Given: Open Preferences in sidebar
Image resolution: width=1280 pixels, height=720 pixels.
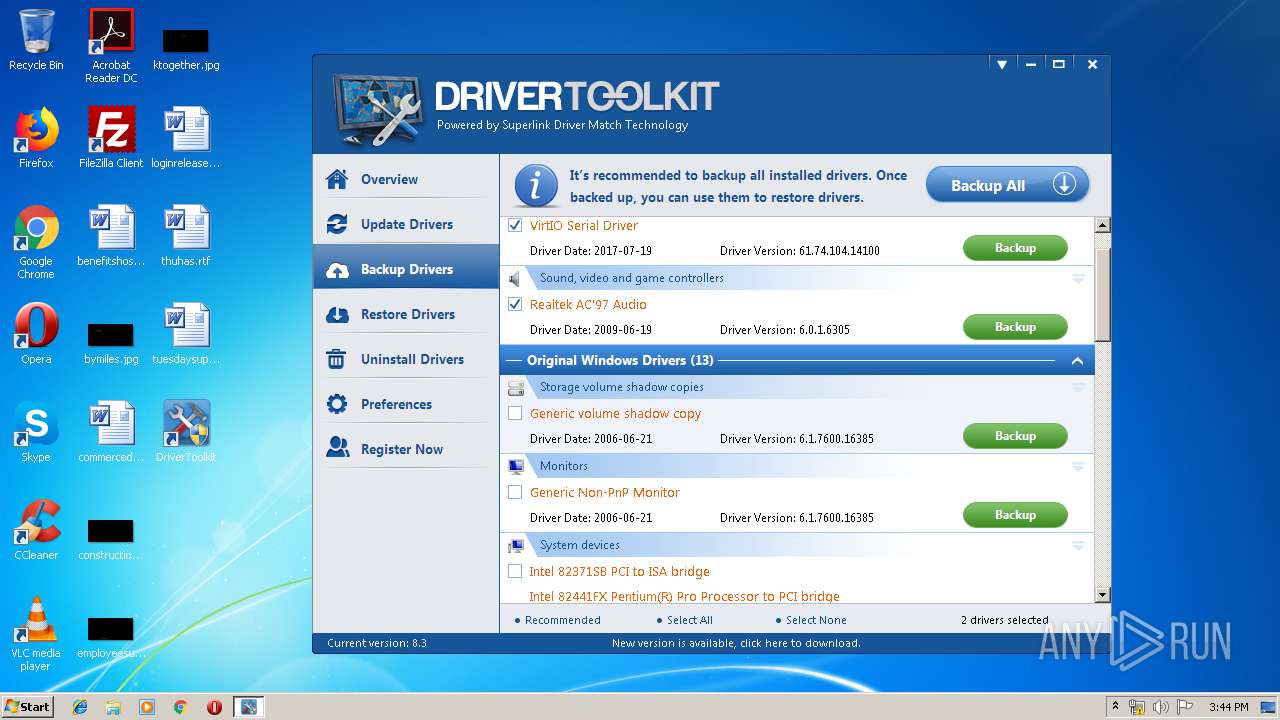Looking at the screenshot, I should [x=406, y=404].
